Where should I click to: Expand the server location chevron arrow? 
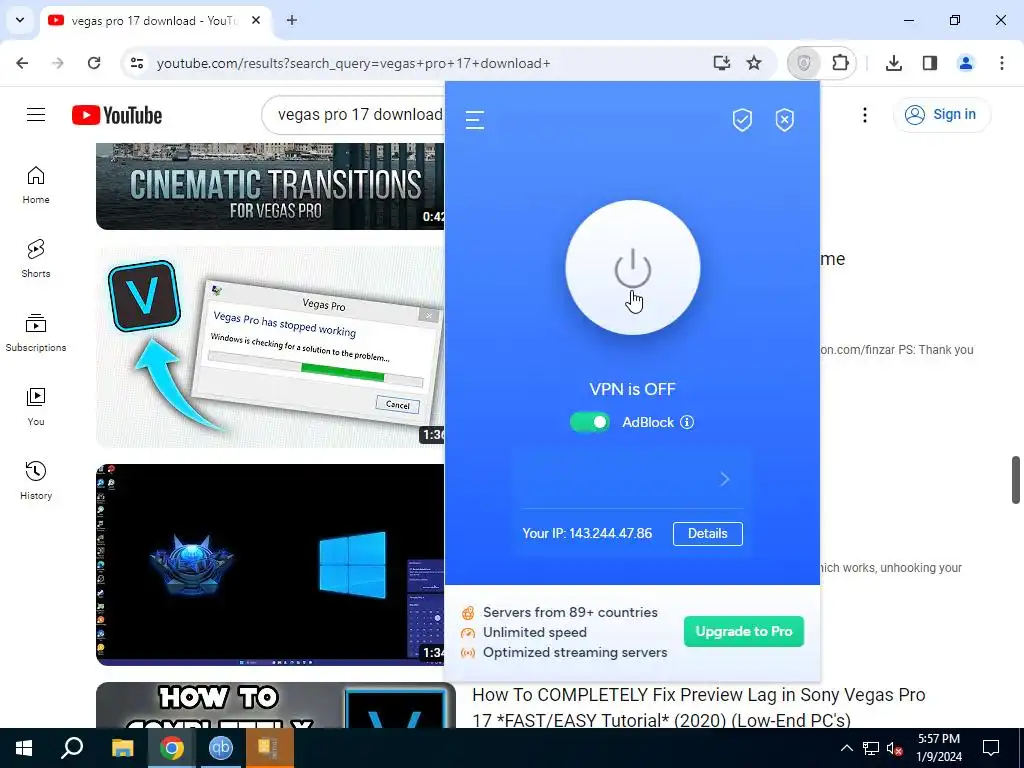click(725, 479)
